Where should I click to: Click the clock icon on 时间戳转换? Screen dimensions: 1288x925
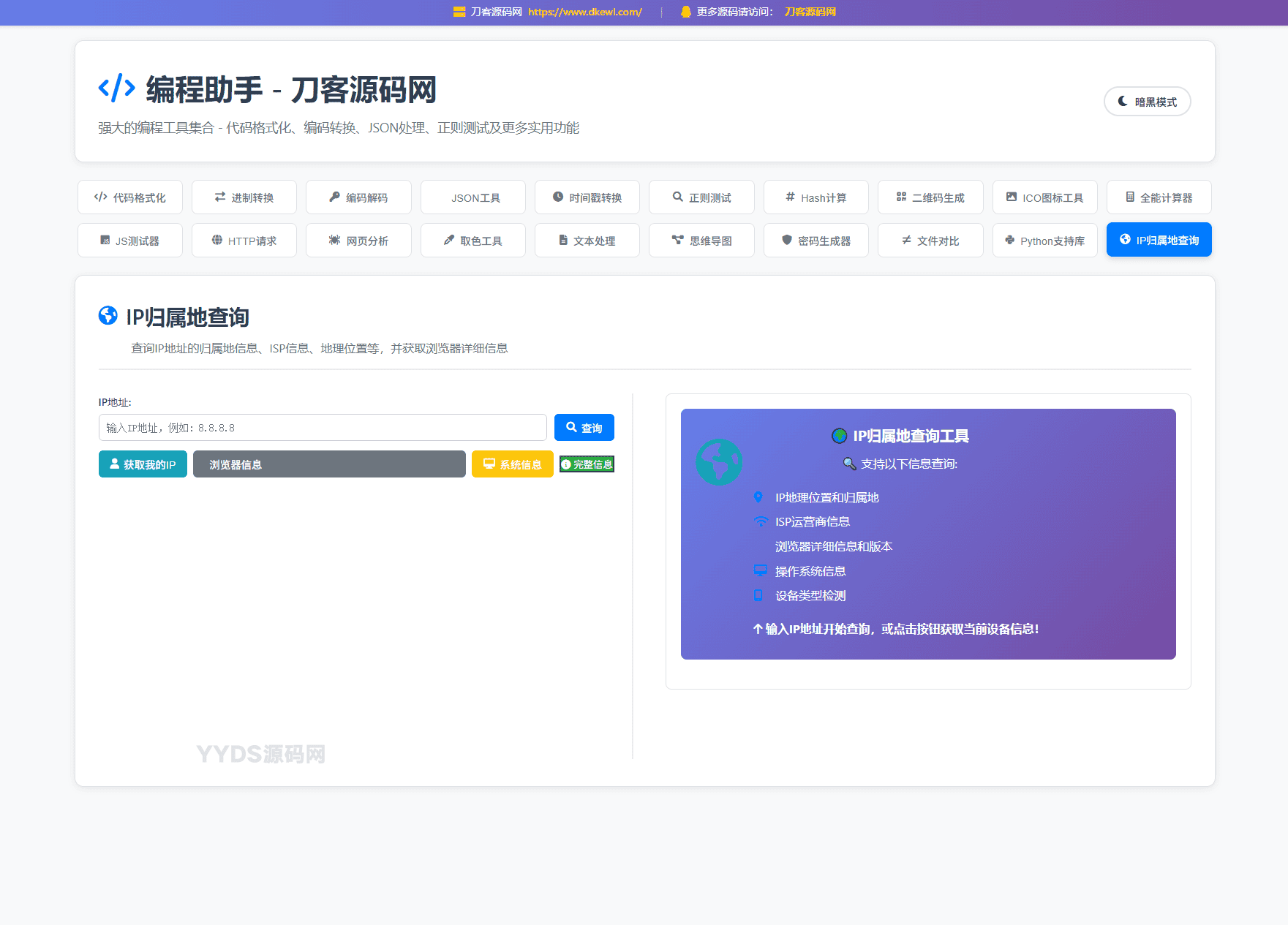click(558, 197)
